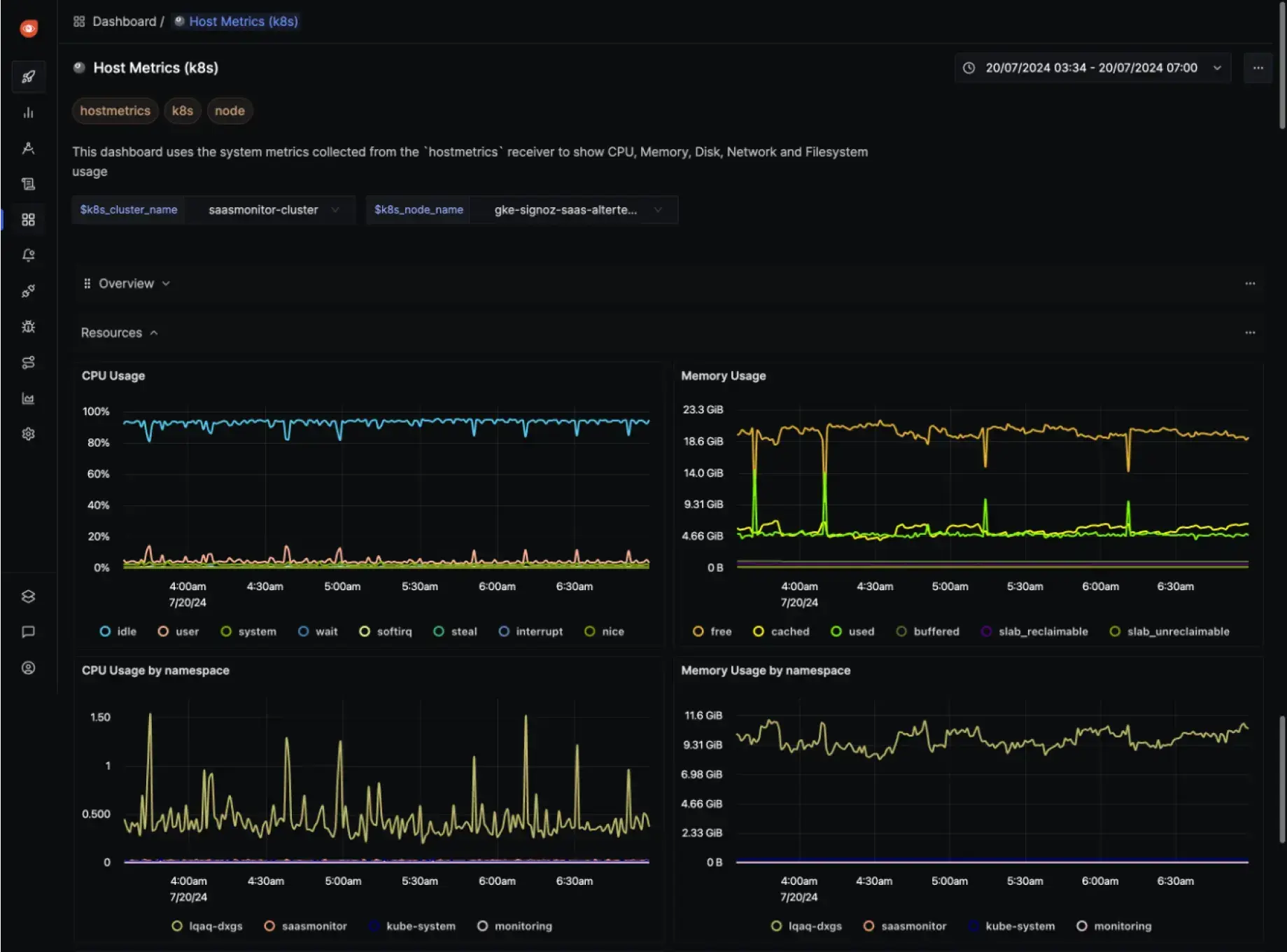The image size is (1287, 952).
Task: Toggle lqaq-dxgs in CPU by namespace legend
Action: point(207,926)
